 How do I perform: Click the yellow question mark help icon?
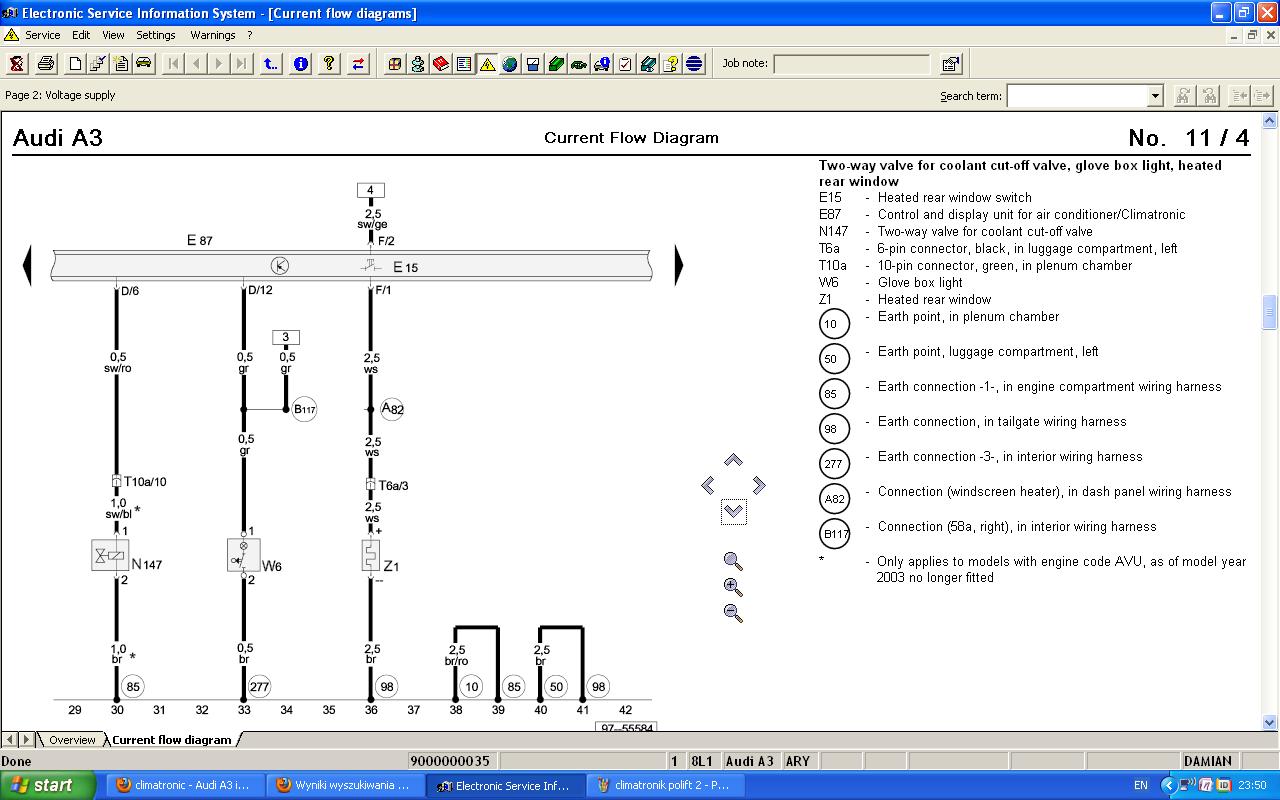(329, 64)
